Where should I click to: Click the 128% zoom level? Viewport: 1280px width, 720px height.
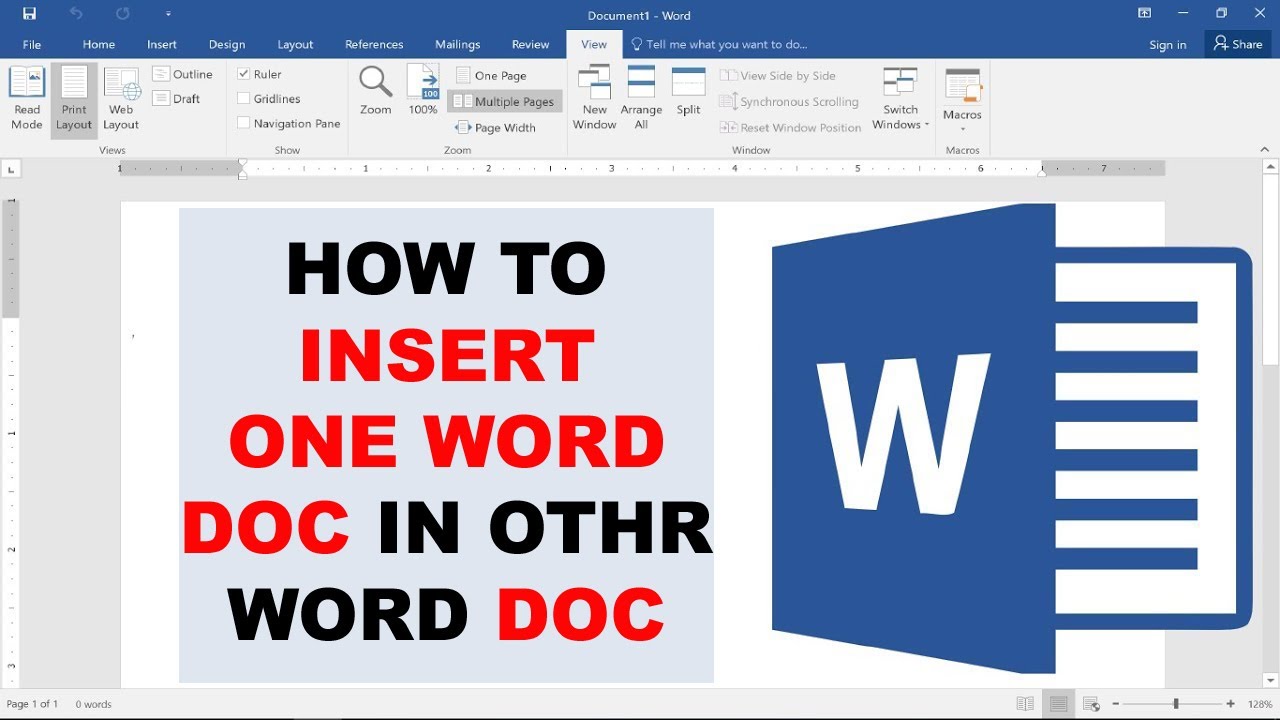(1258, 704)
